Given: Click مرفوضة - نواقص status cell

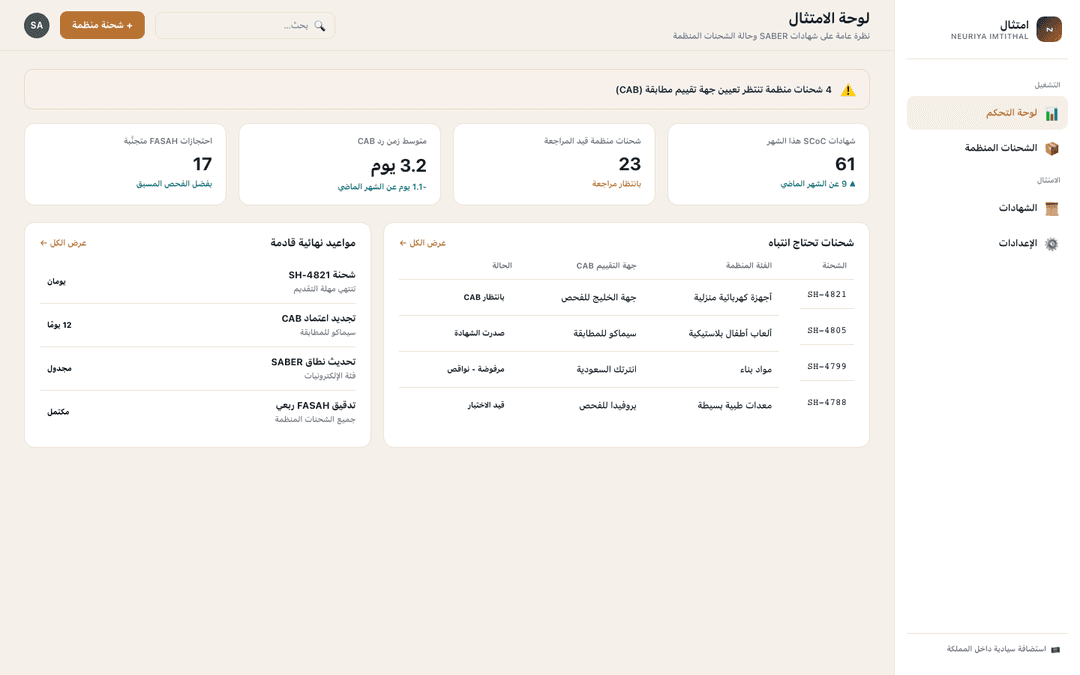Looking at the screenshot, I should pos(475,369).
